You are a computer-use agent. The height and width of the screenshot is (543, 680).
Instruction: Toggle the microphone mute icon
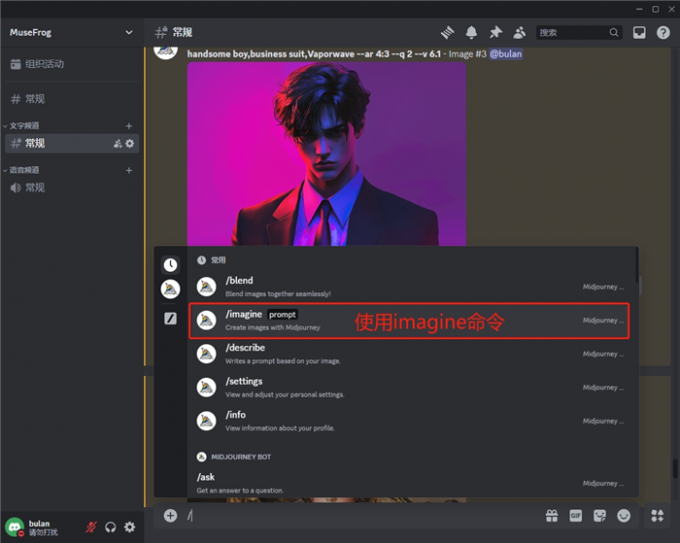tap(91, 527)
